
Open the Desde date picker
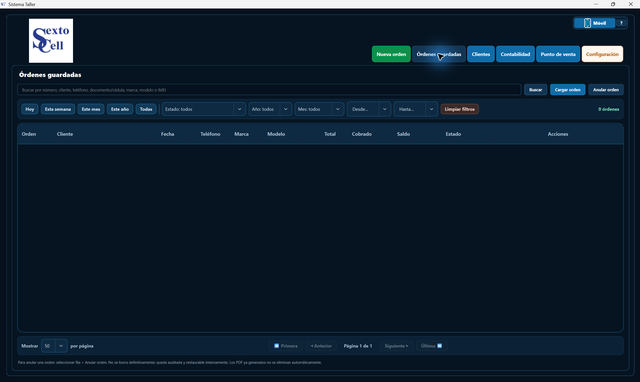(x=369, y=109)
